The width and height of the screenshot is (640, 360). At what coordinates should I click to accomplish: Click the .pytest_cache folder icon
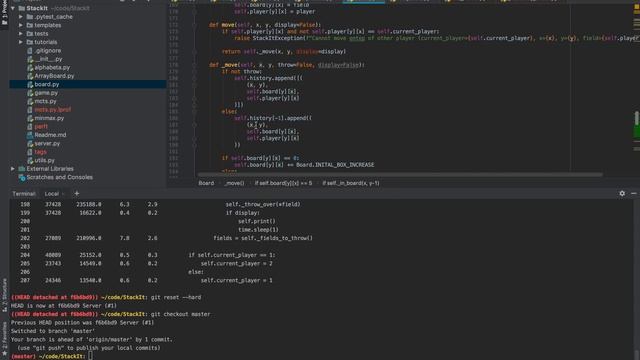point(30,17)
